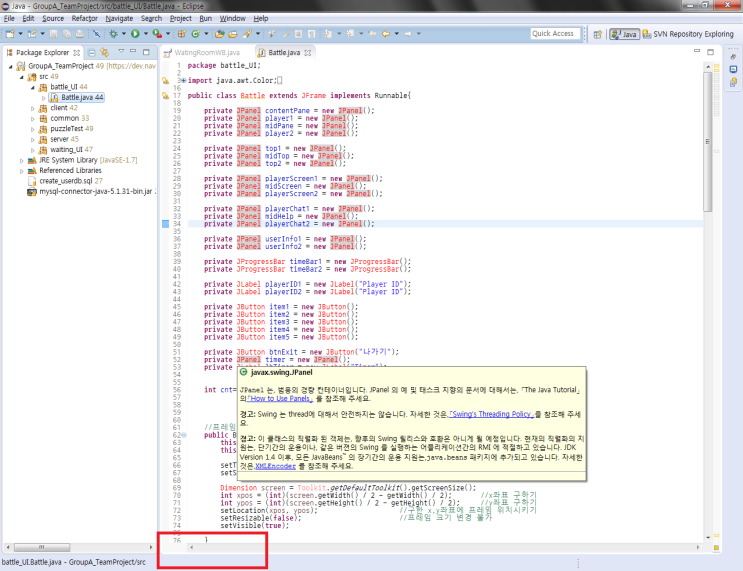Select mysql-connector-java-5.1.31-bin.jar file
This screenshot has height=571, width=743.
coord(92,191)
